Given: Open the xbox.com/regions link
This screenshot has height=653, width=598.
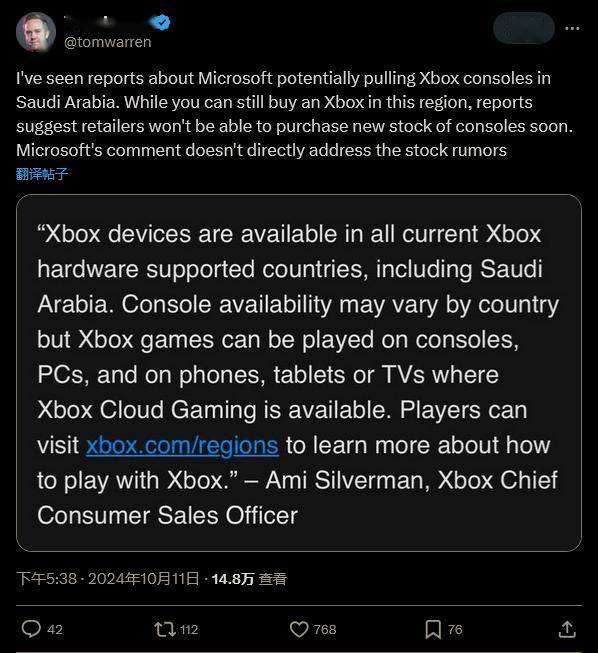Looking at the screenshot, I should 182,445.
